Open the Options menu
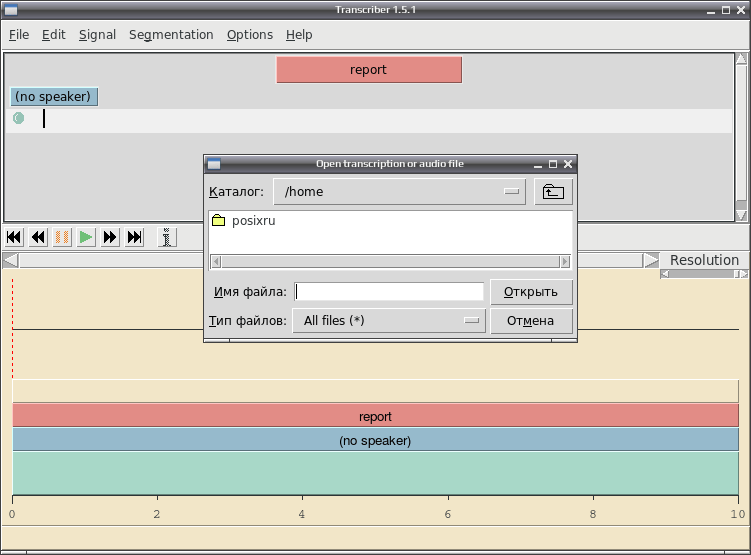751x555 pixels. point(250,34)
